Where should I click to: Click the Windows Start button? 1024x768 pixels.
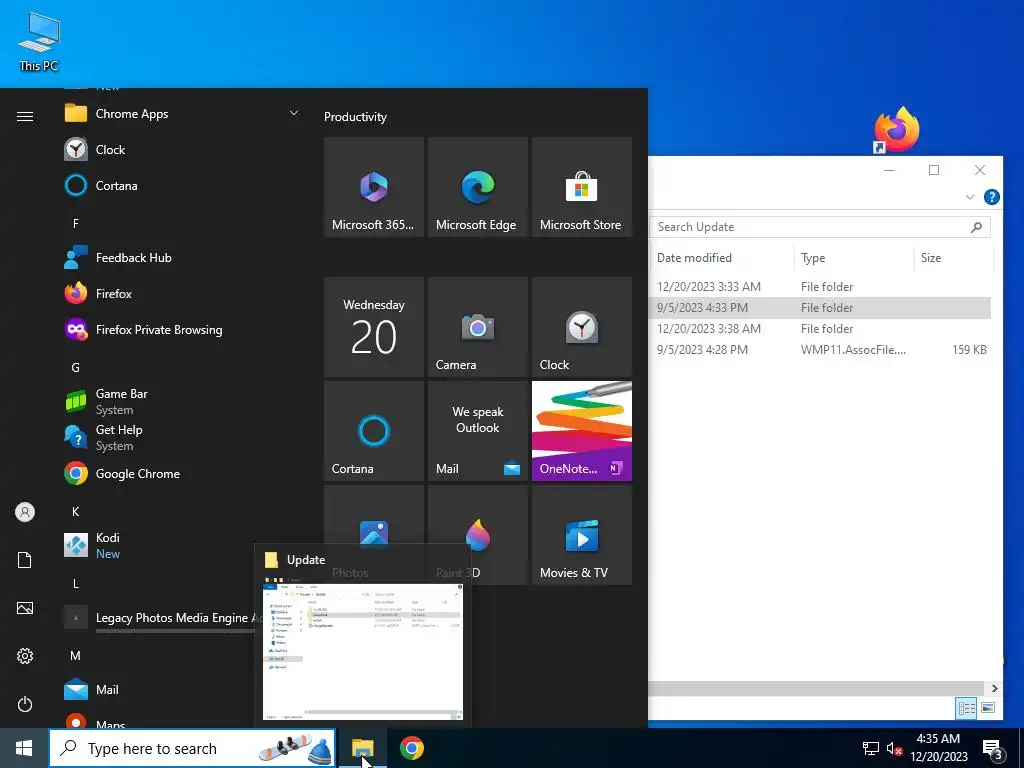click(24, 748)
